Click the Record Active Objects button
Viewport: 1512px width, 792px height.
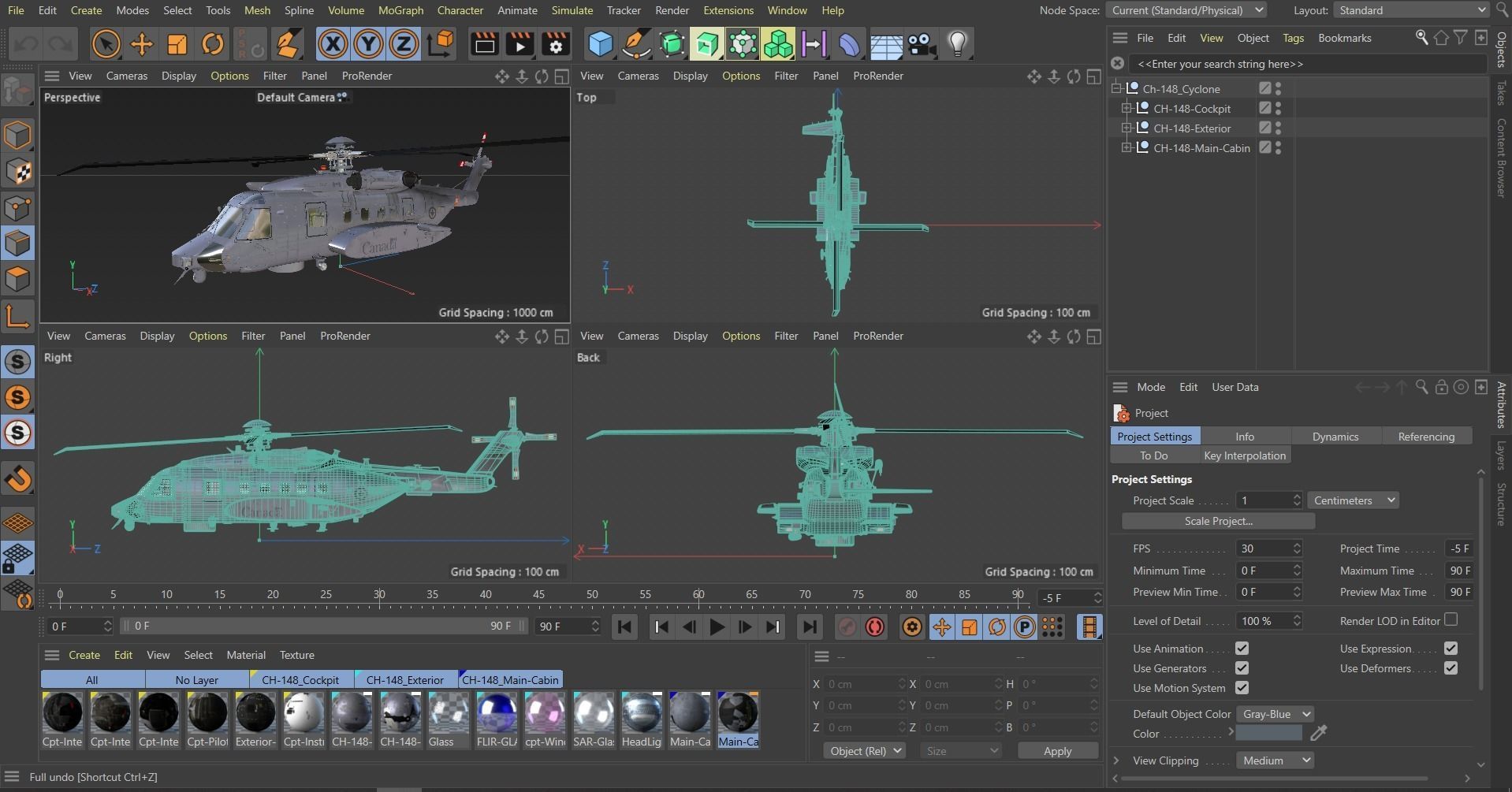[847, 627]
